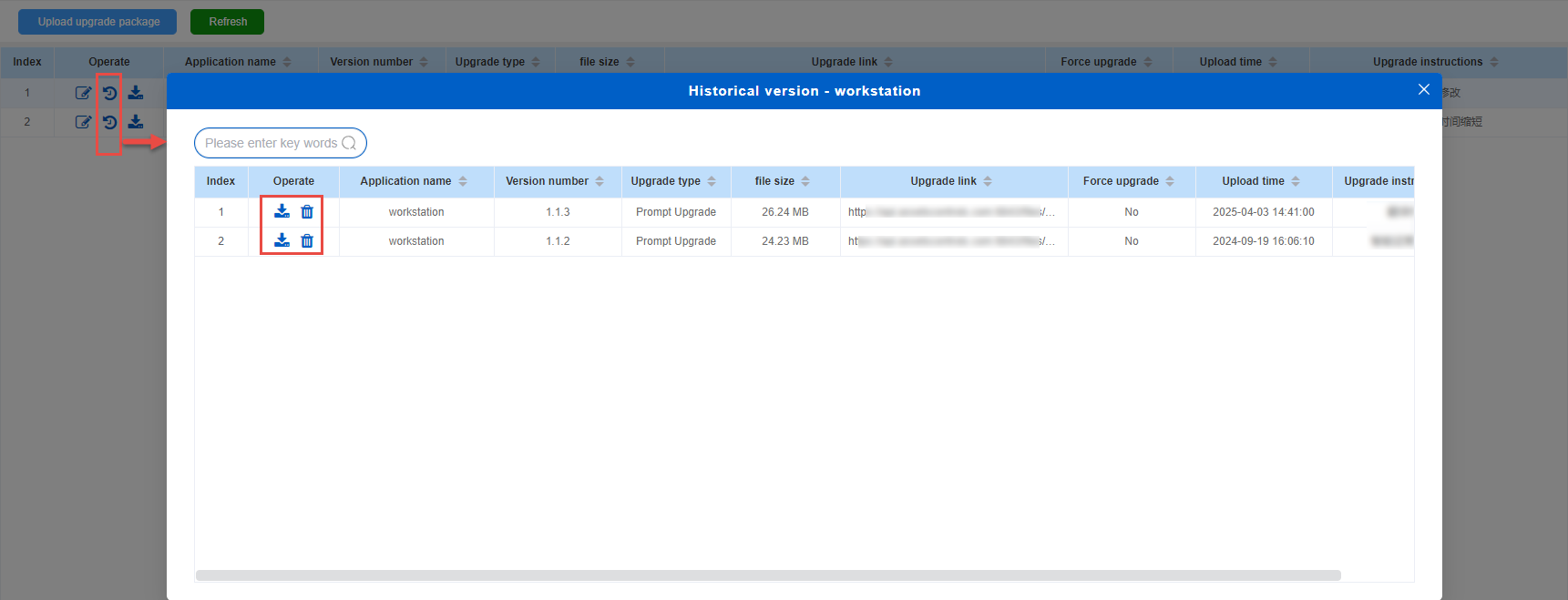Click the horizontal scrollbar in dialog
Screen dimensions: 1568x600
click(x=767, y=575)
